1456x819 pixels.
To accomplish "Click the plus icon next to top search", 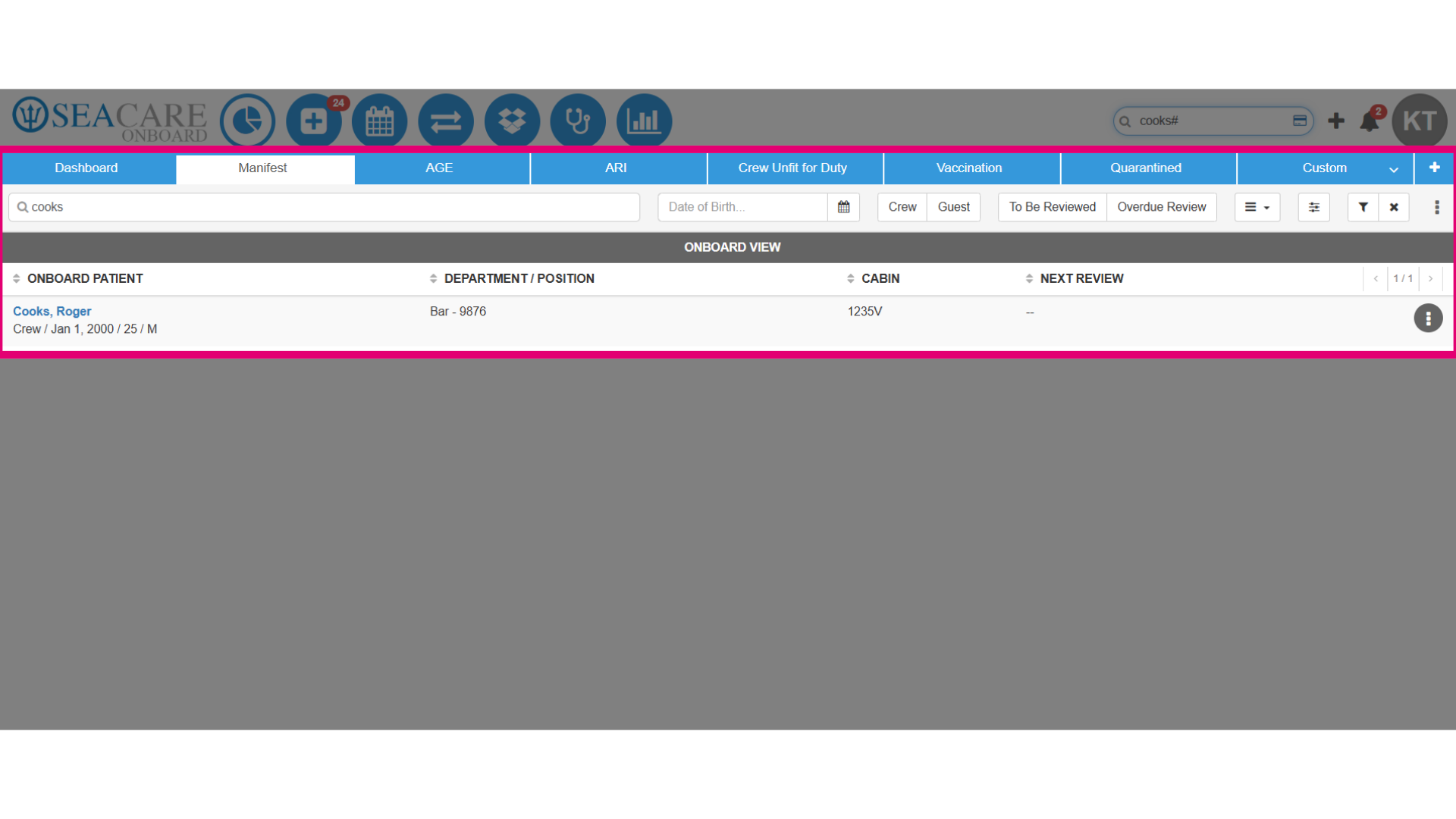I will tap(1336, 121).
